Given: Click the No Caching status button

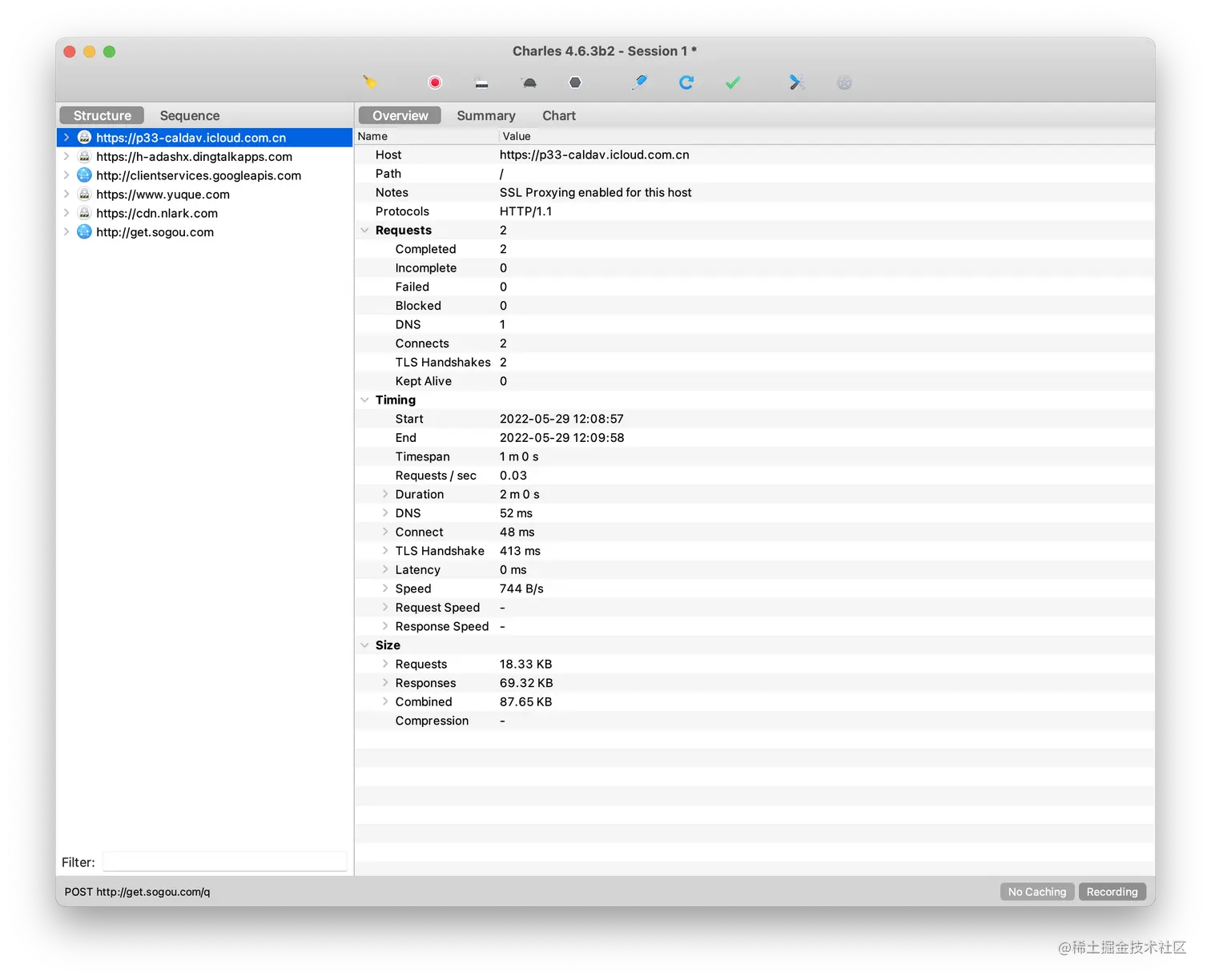Looking at the screenshot, I should click(1037, 891).
